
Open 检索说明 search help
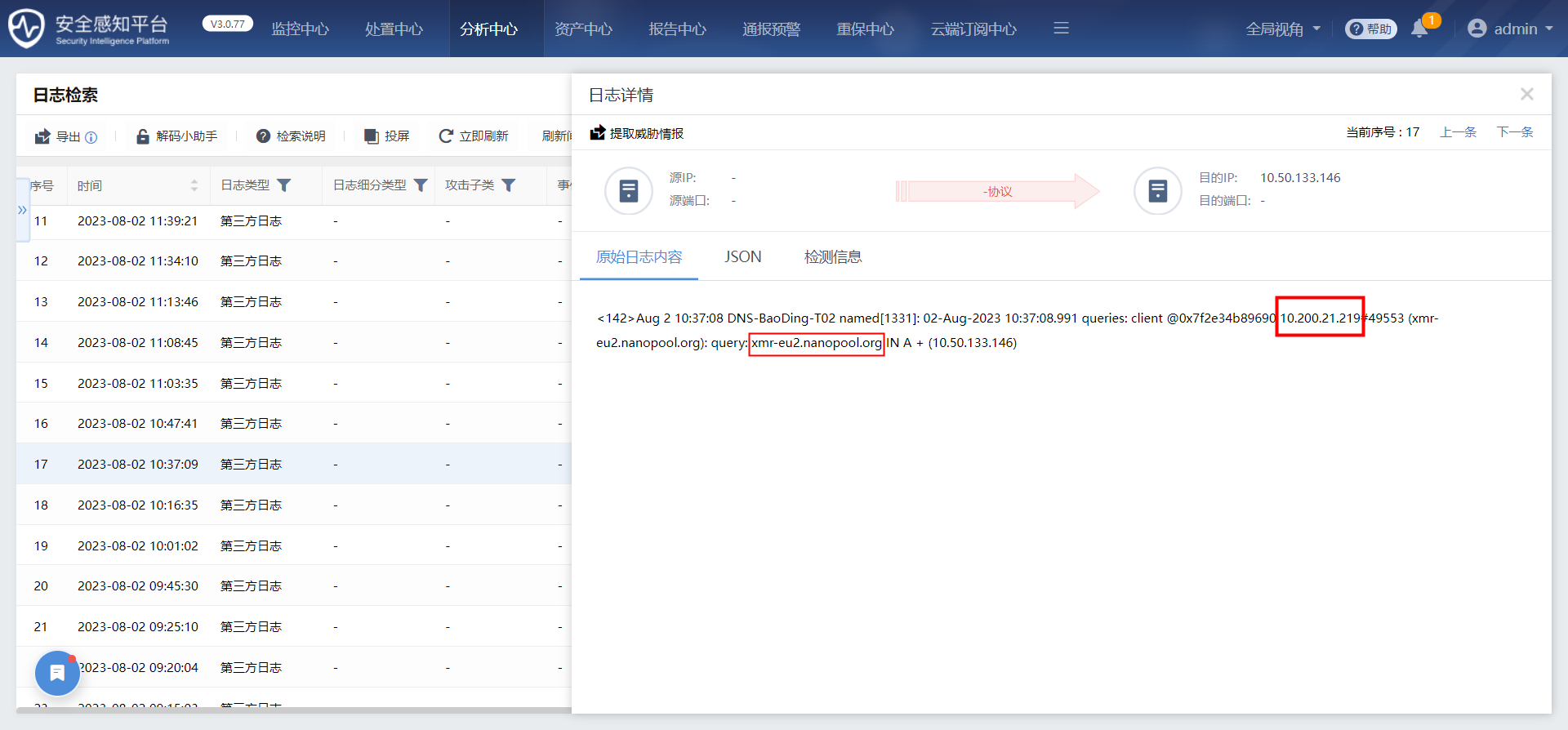291,136
